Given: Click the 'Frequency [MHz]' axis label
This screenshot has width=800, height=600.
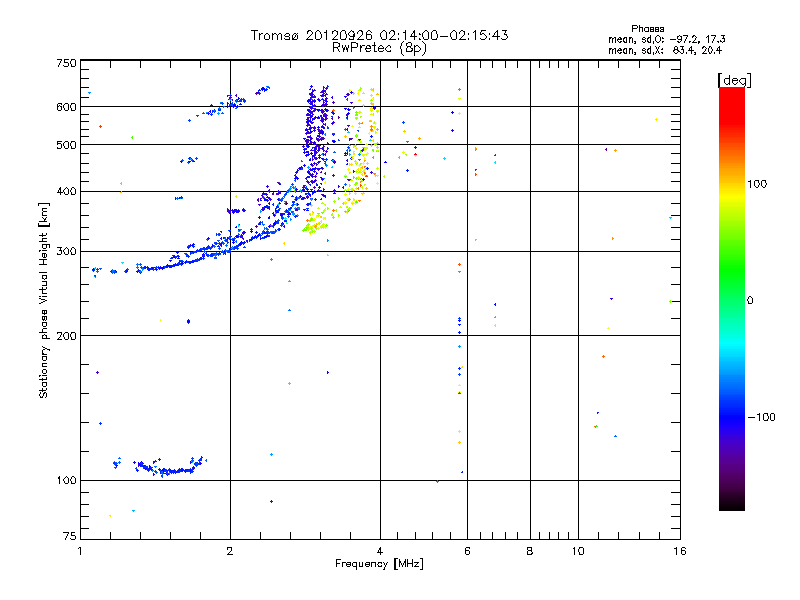Looking at the screenshot, I should (x=379, y=564).
